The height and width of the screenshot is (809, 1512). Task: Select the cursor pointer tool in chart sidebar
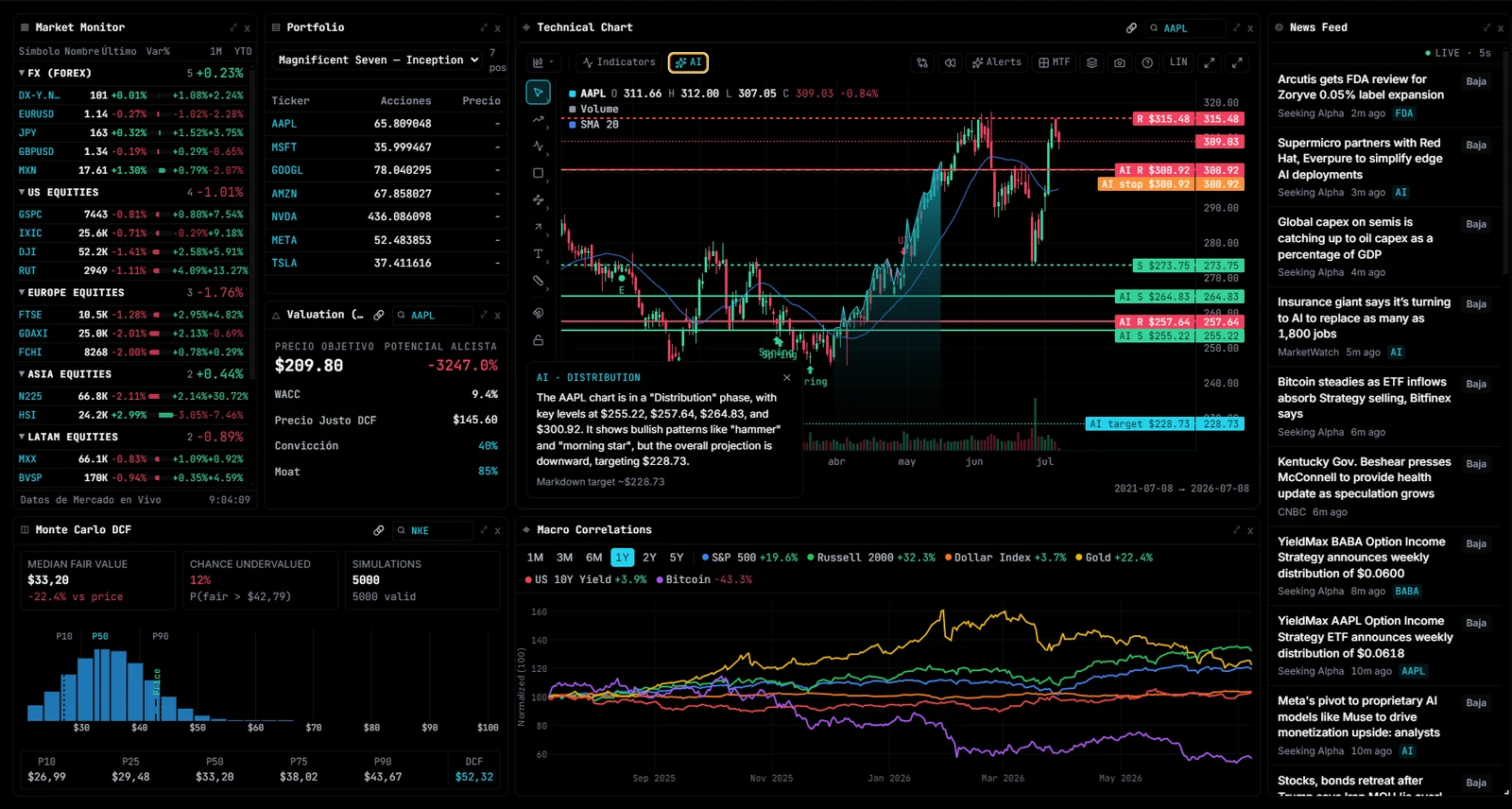(x=538, y=93)
